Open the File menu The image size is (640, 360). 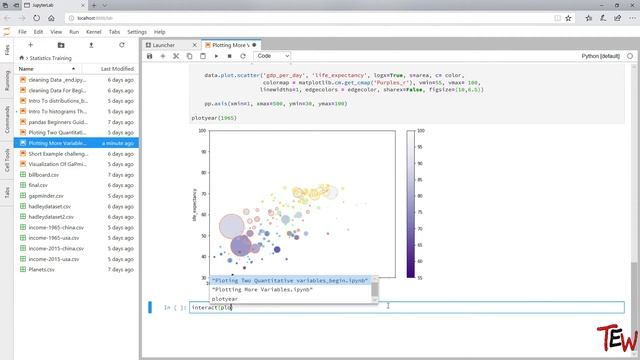click(22, 32)
